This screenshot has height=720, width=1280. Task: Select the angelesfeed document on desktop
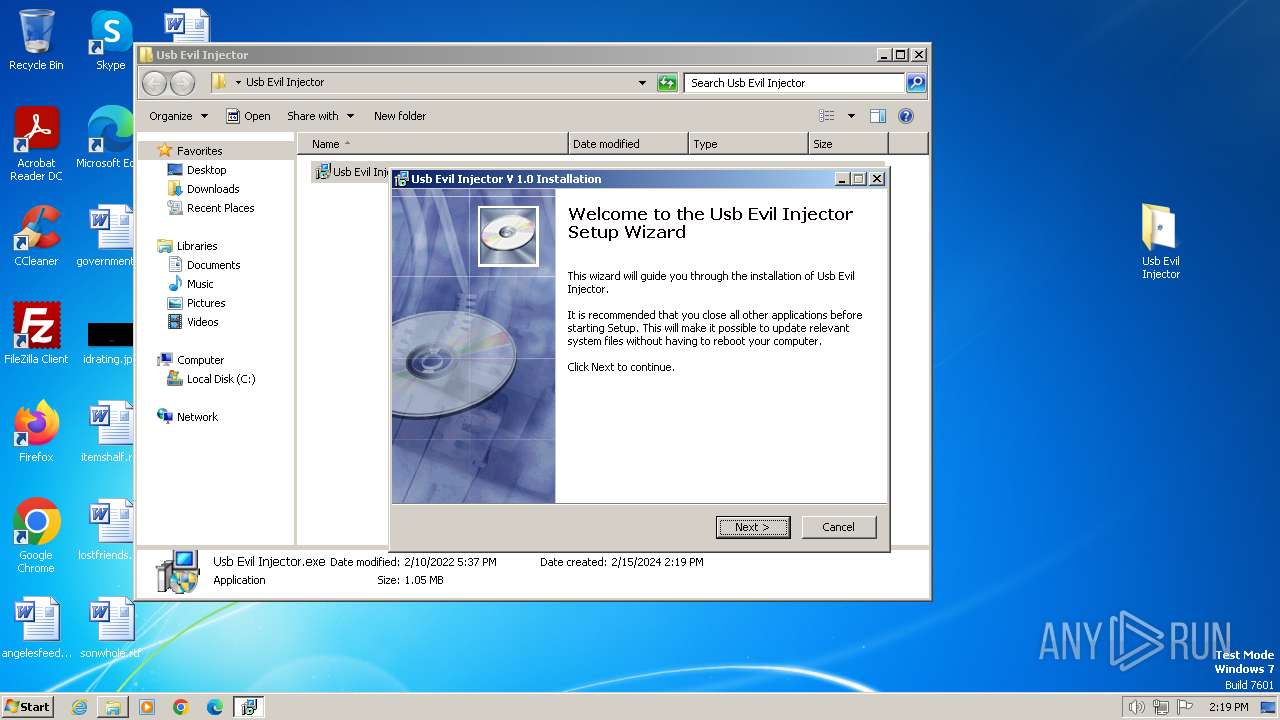click(36, 627)
